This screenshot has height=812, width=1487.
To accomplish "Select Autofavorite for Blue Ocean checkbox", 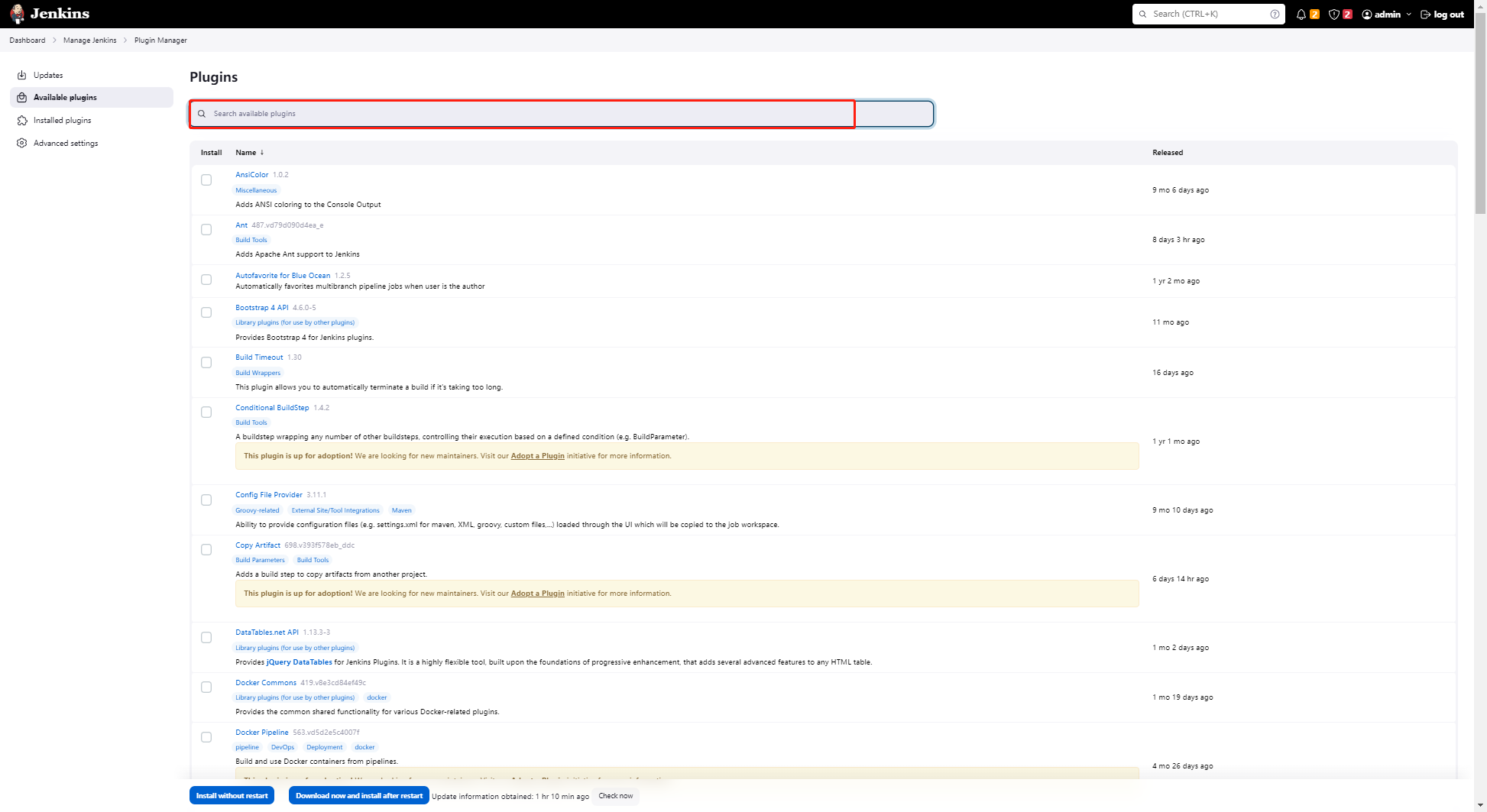I will pyautogui.click(x=206, y=280).
